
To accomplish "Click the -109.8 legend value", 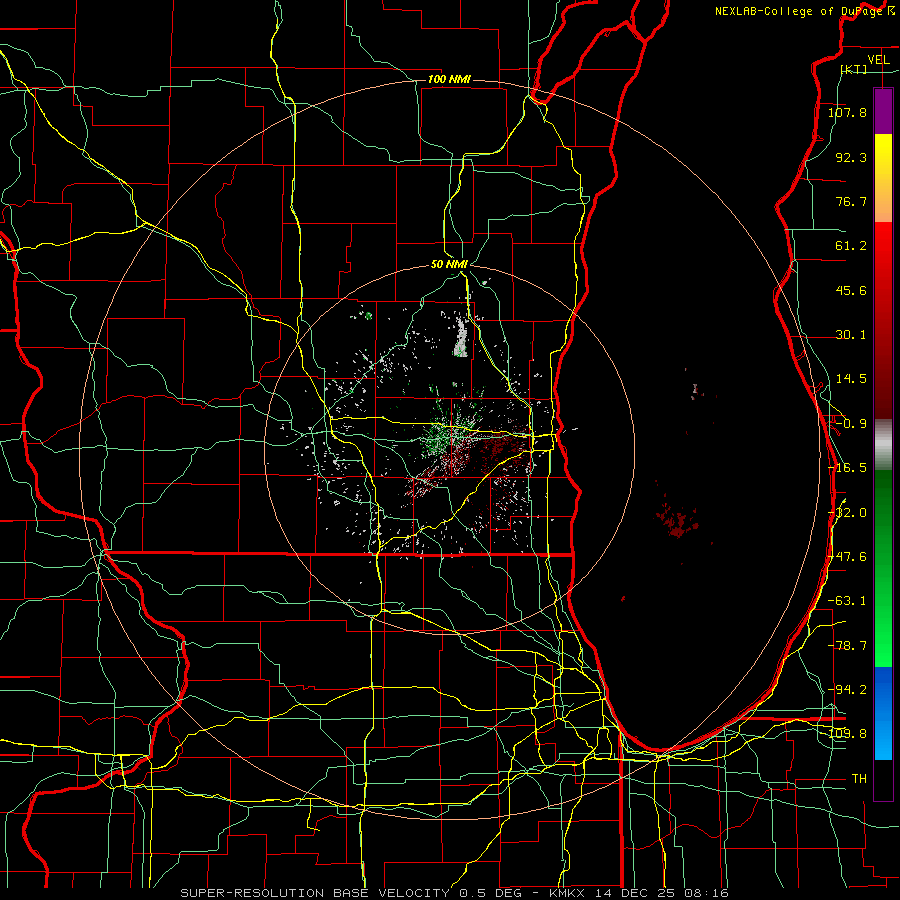I will pos(847,734).
